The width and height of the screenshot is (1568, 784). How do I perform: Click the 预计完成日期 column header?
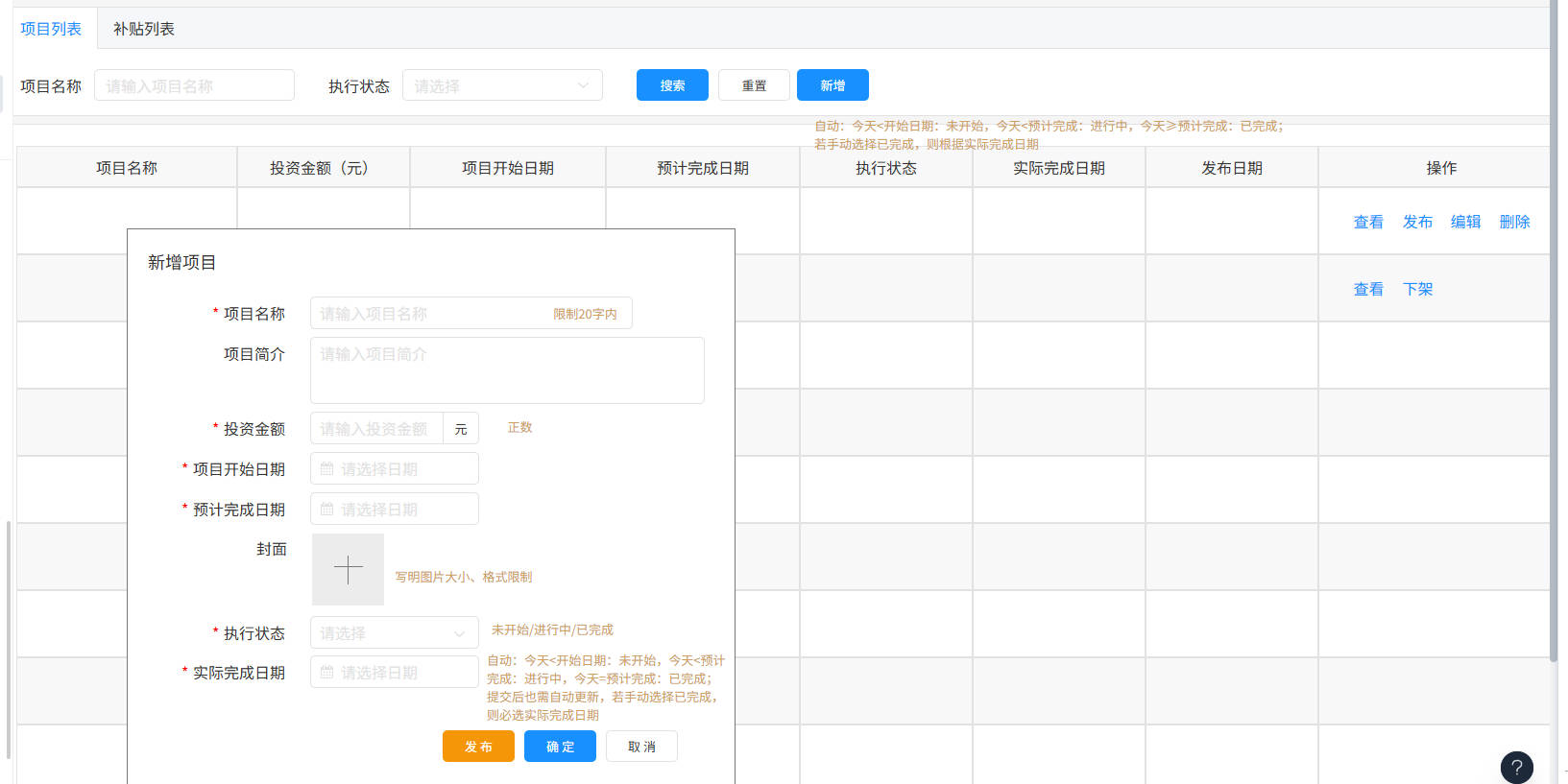coord(703,168)
